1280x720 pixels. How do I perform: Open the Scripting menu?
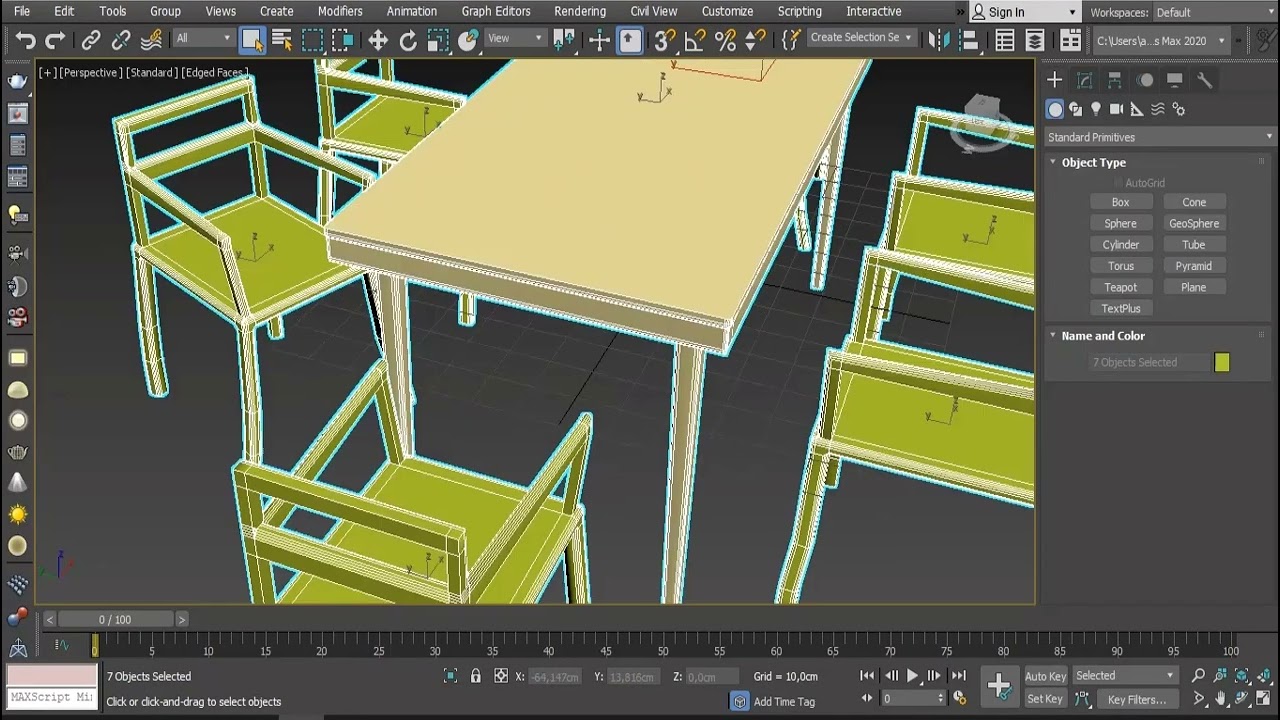point(800,11)
